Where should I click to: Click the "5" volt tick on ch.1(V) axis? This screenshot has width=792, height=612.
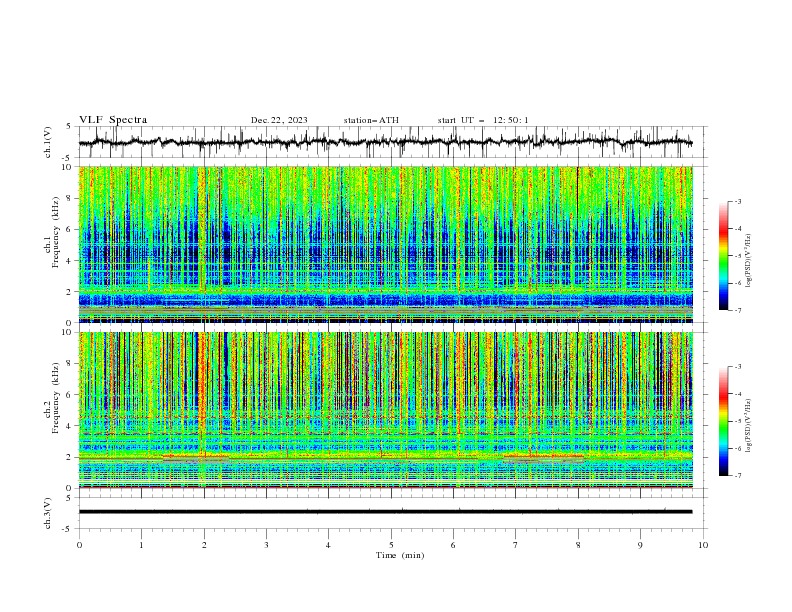pos(69,127)
